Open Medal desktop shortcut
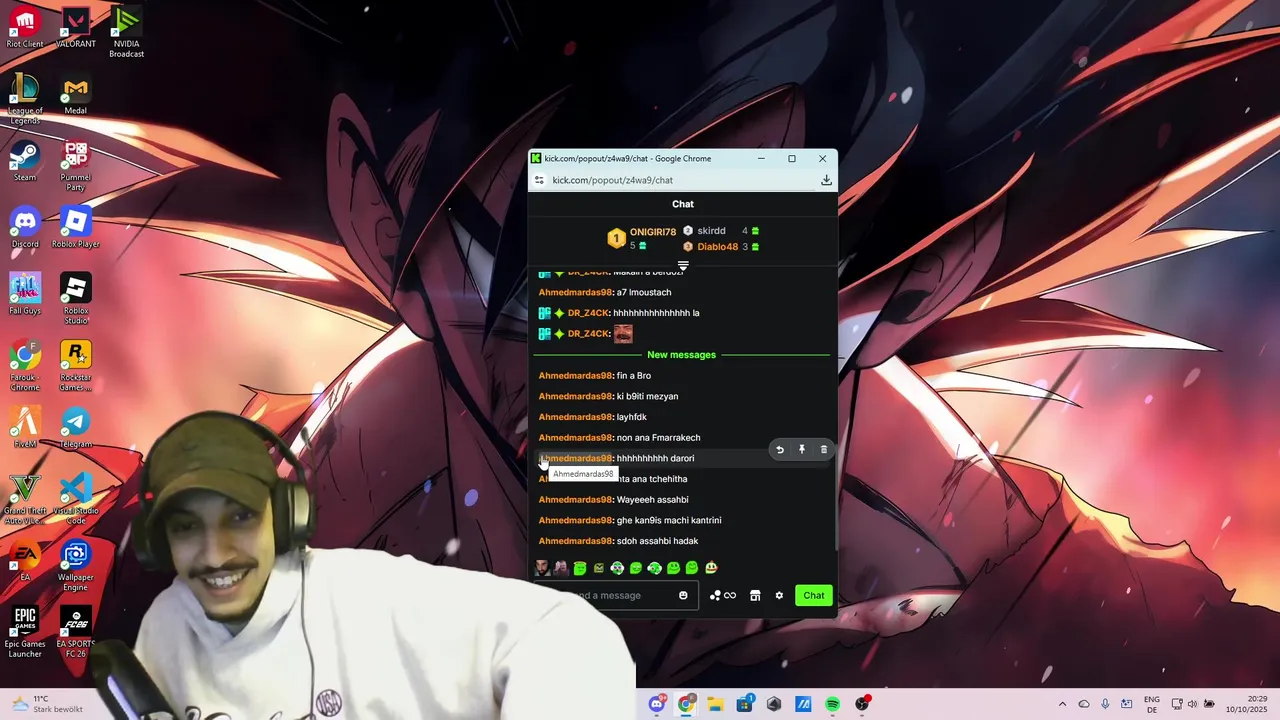Image resolution: width=1280 pixels, height=720 pixels. pyautogui.click(x=76, y=95)
